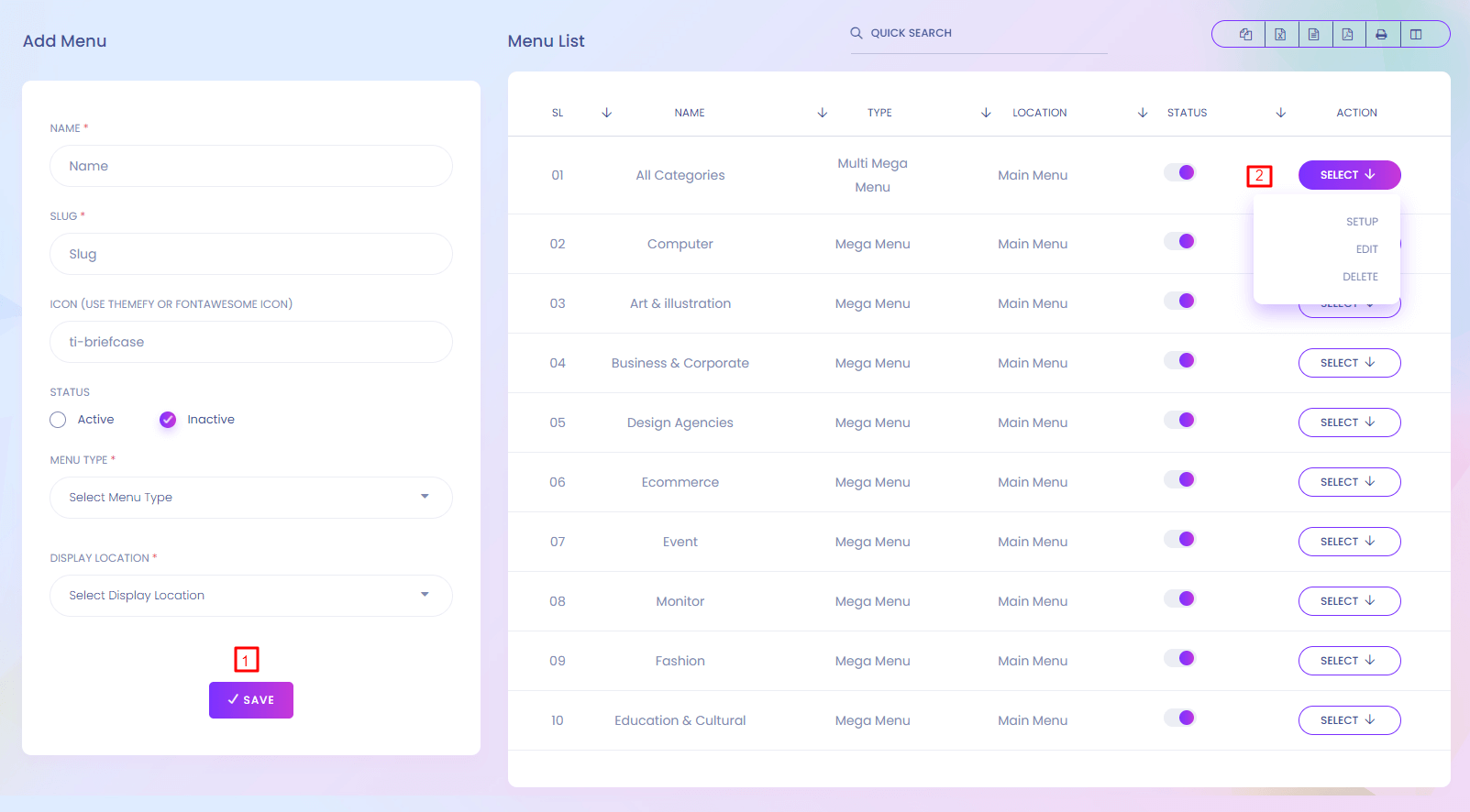Click the quick search magnifier icon
Viewport: 1470px width, 812px height.
click(x=857, y=33)
